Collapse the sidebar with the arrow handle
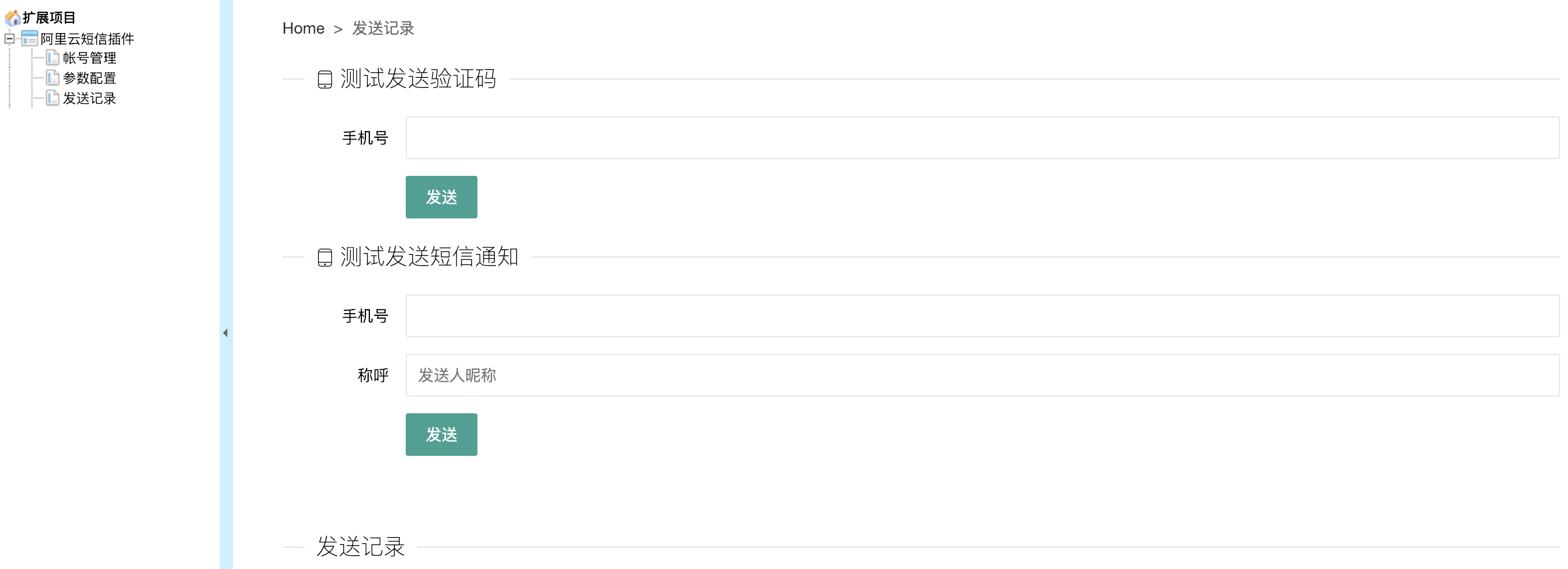The width and height of the screenshot is (1568, 569). [225, 333]
